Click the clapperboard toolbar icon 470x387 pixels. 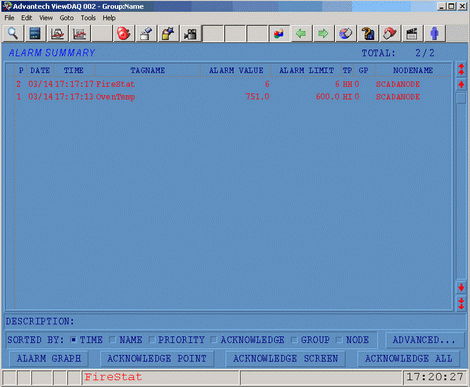click(x=412, y=33)
